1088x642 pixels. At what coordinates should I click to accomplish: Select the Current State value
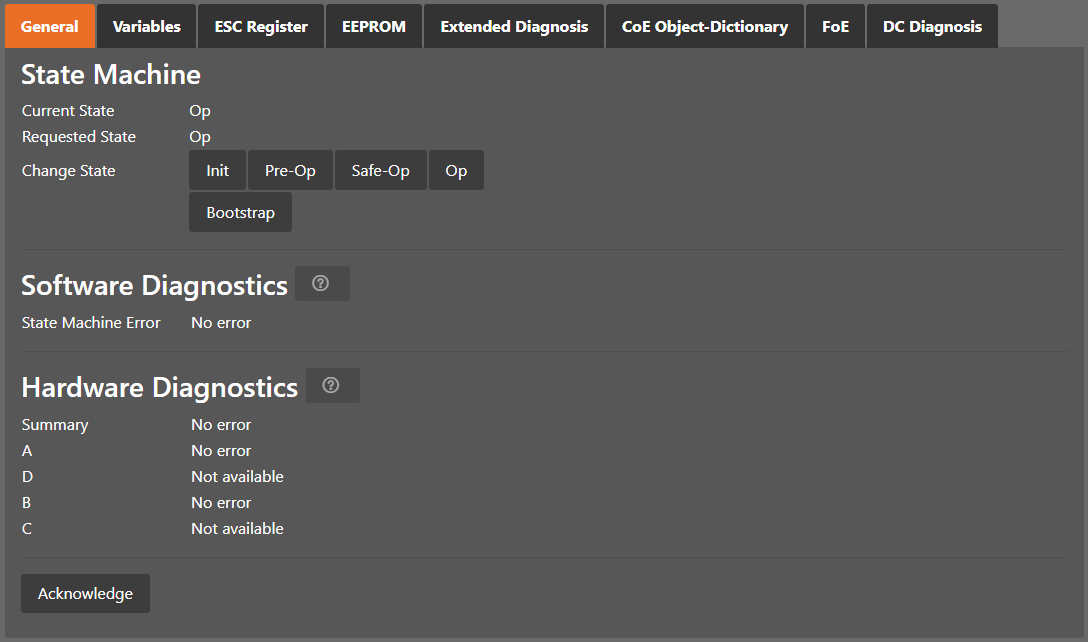(200, 111)
